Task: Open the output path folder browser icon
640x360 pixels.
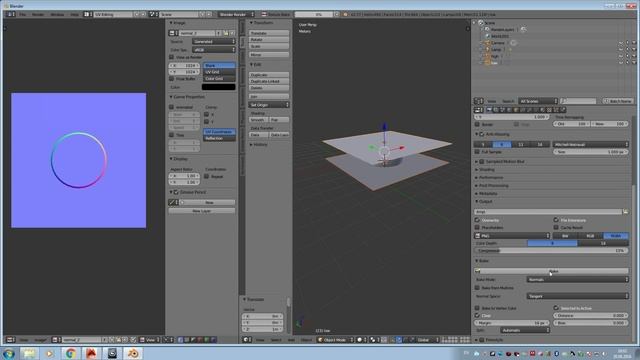Action: [625, 211]
